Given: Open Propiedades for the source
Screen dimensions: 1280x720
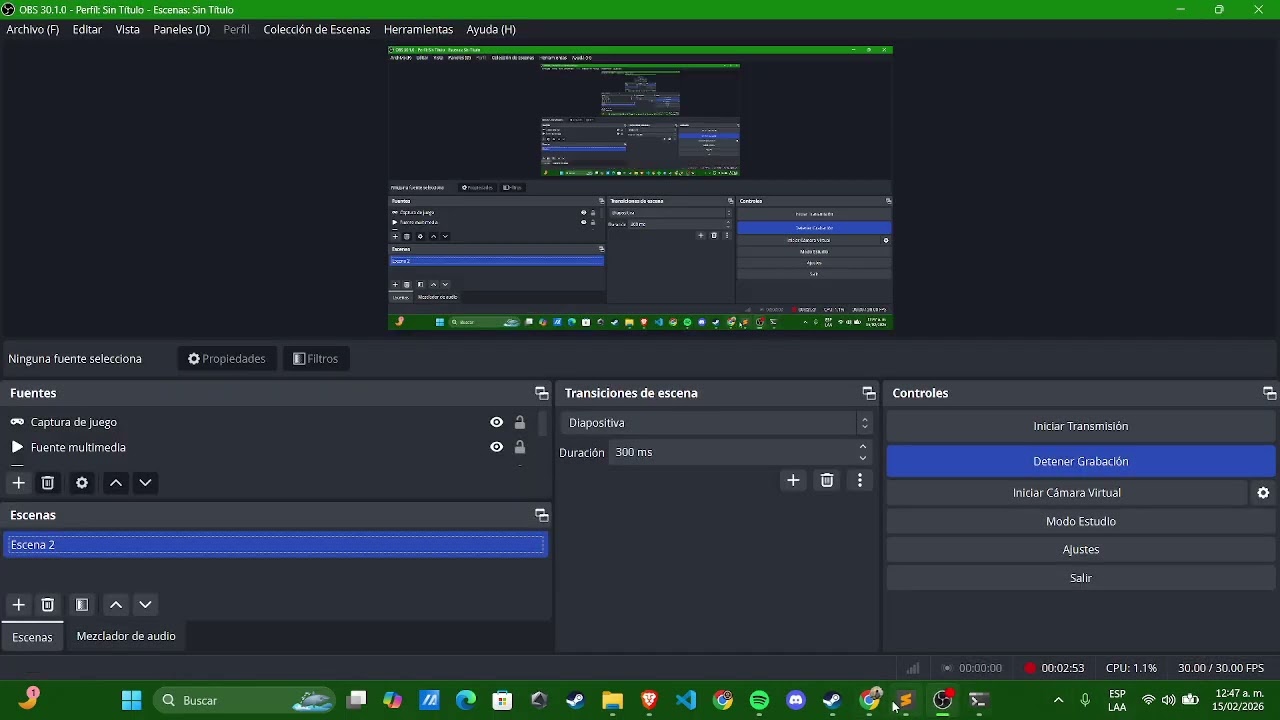Looking at the screenshot, I should [227, 359].
